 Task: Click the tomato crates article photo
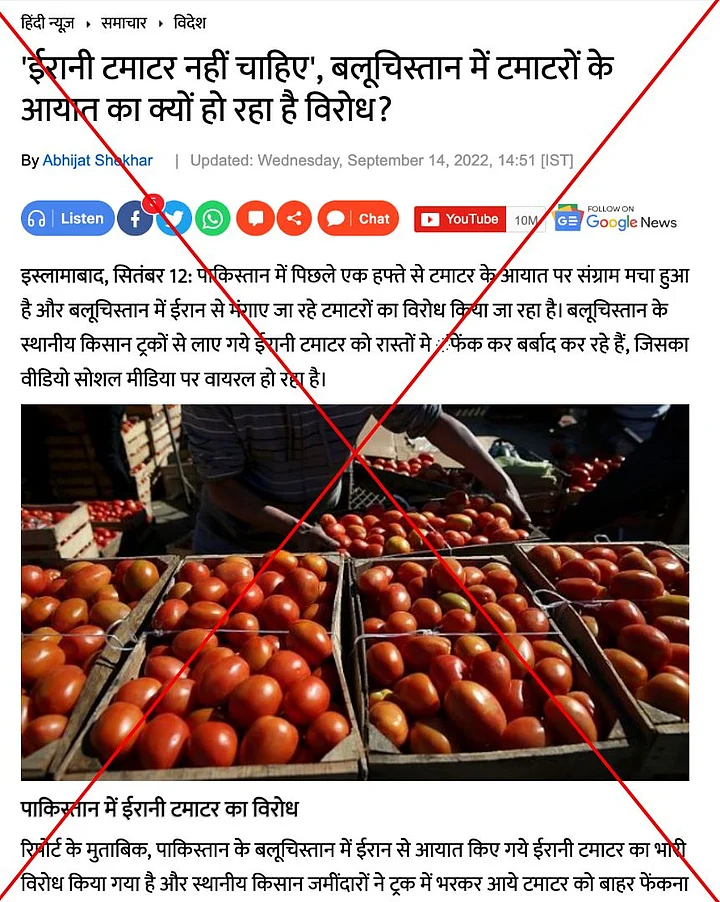(x=355, y=592)
